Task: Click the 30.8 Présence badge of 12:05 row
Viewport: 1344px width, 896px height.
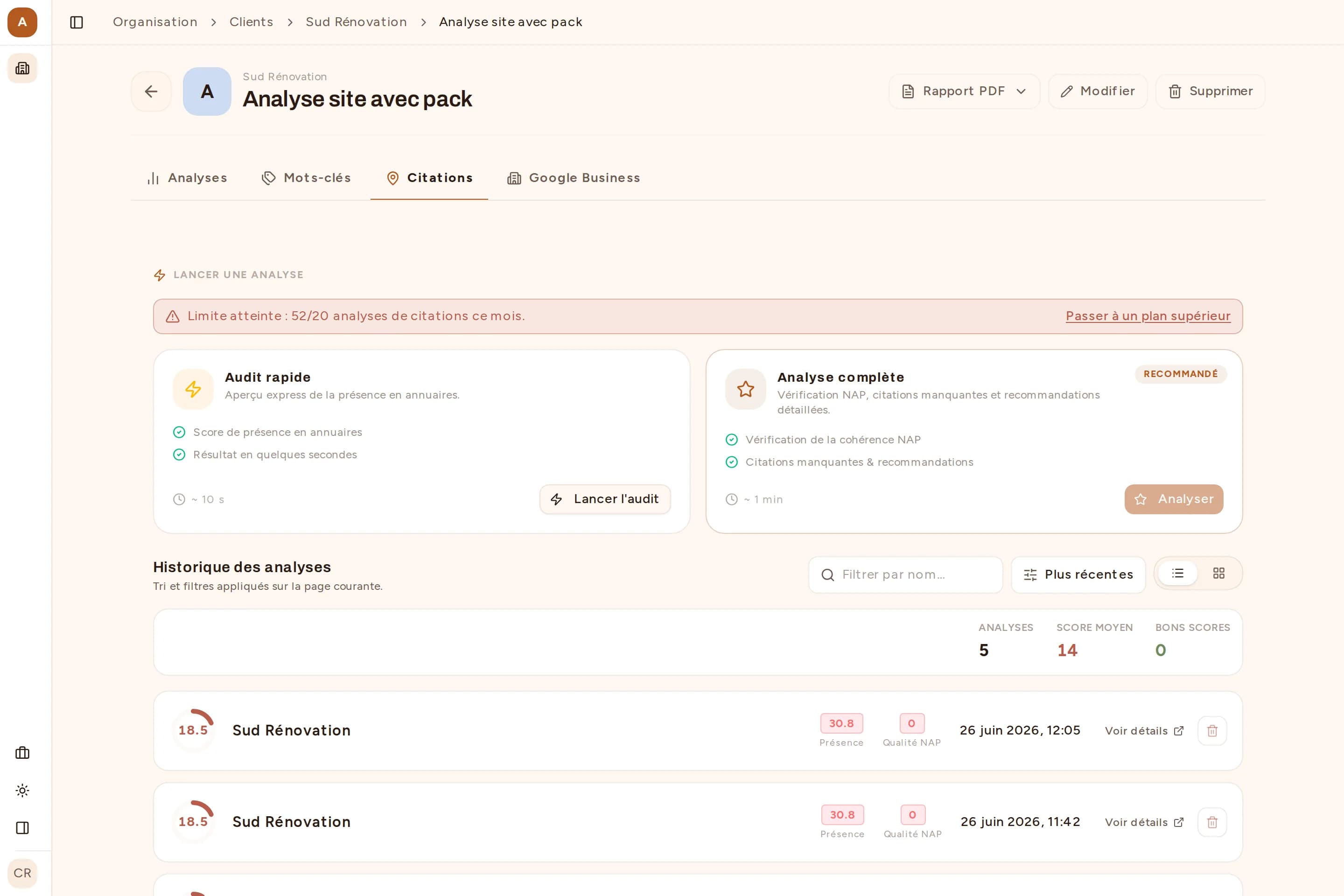Action: click(x=842, y=723)
